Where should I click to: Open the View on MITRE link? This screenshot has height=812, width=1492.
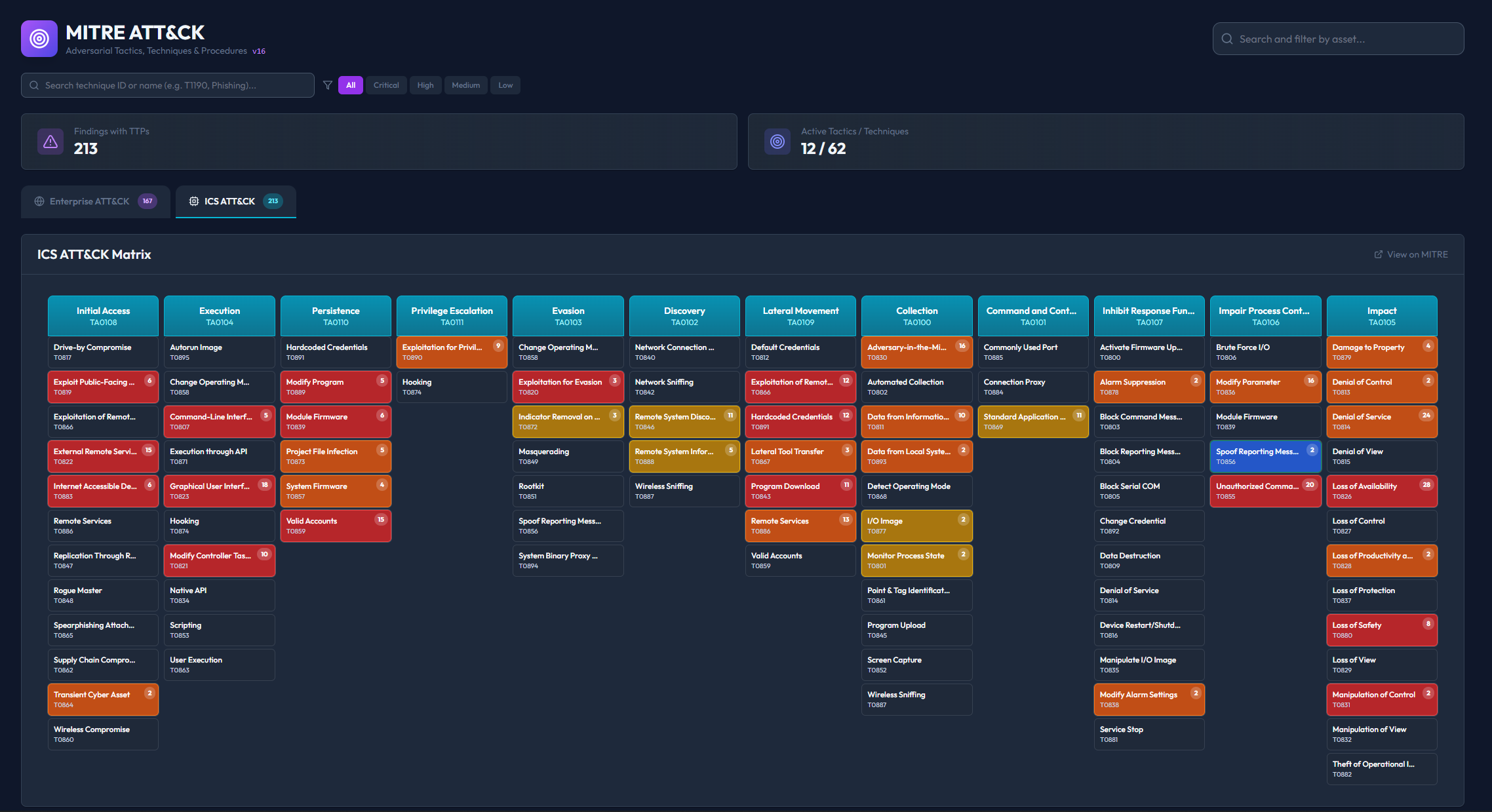tap(1416, 254)
